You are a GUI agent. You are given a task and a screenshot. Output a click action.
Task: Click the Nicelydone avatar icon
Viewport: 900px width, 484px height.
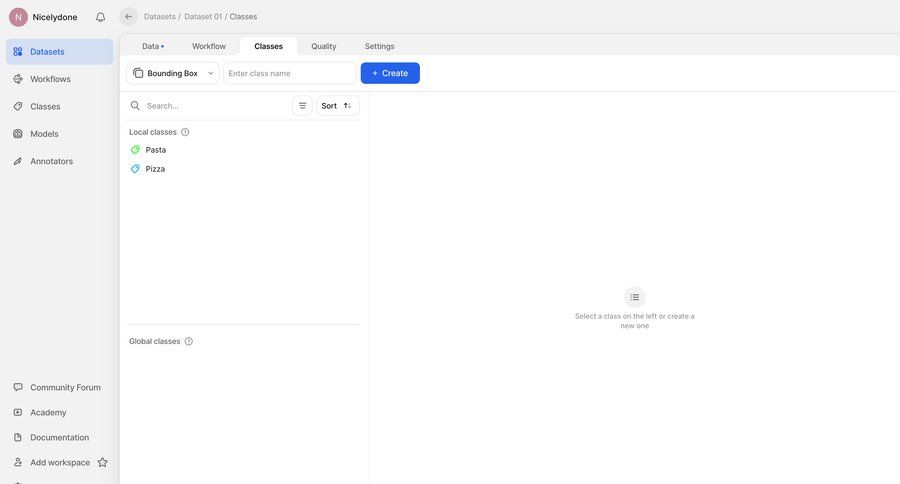18,17
